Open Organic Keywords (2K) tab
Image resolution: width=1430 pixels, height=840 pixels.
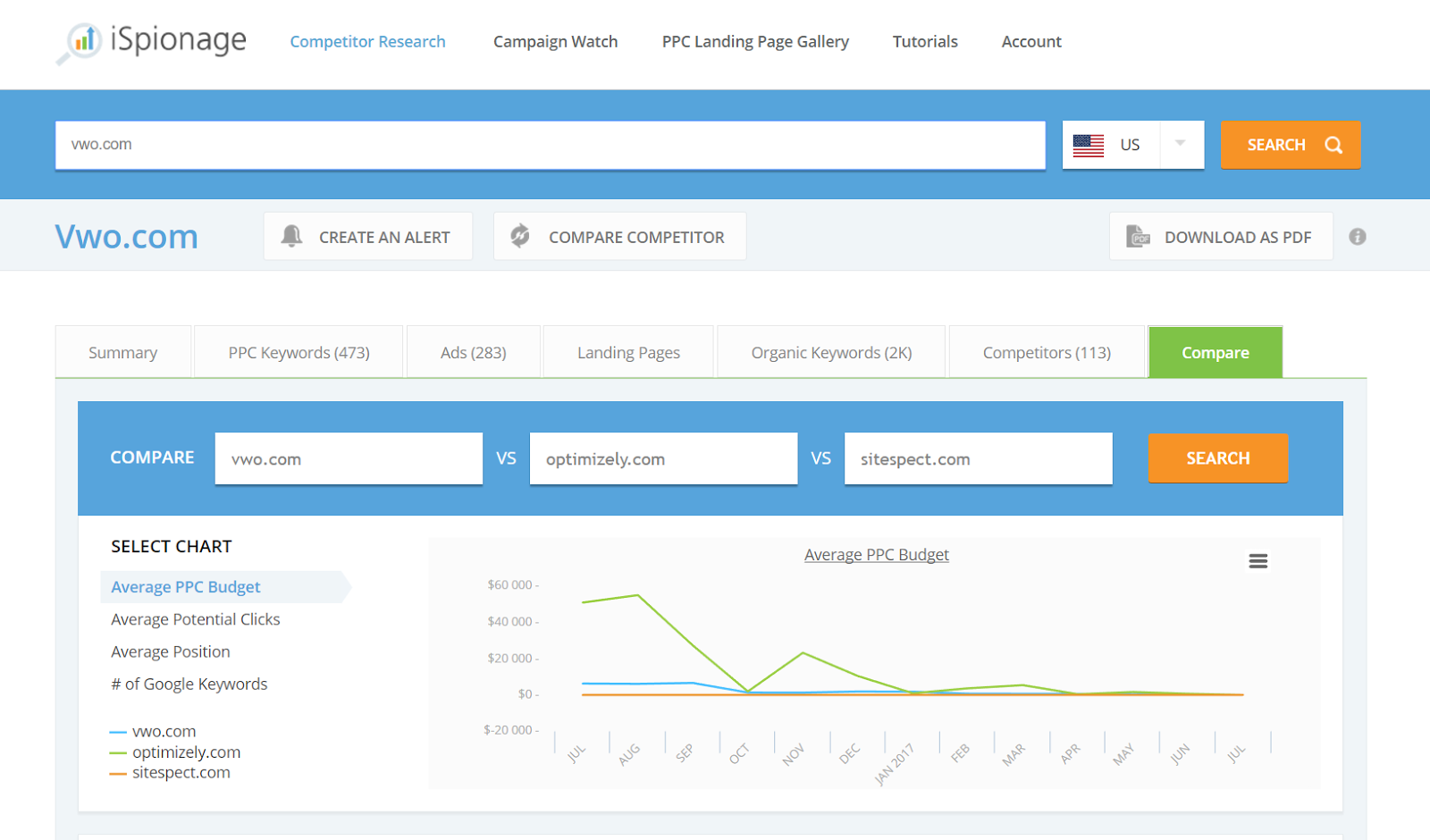831,352
